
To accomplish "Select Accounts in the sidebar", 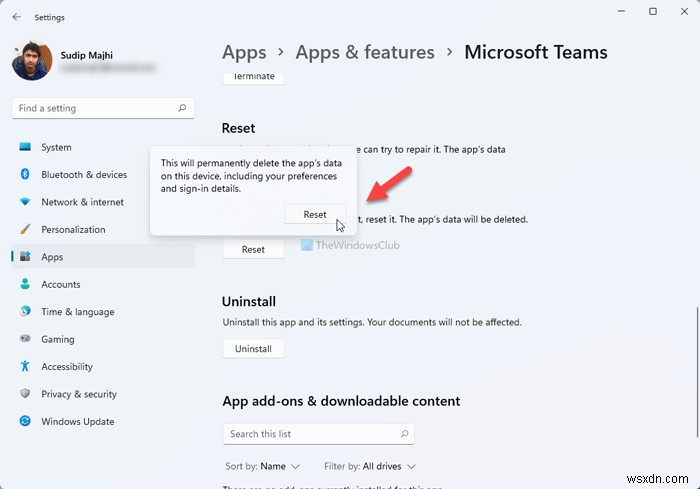I will click(103, 284).
